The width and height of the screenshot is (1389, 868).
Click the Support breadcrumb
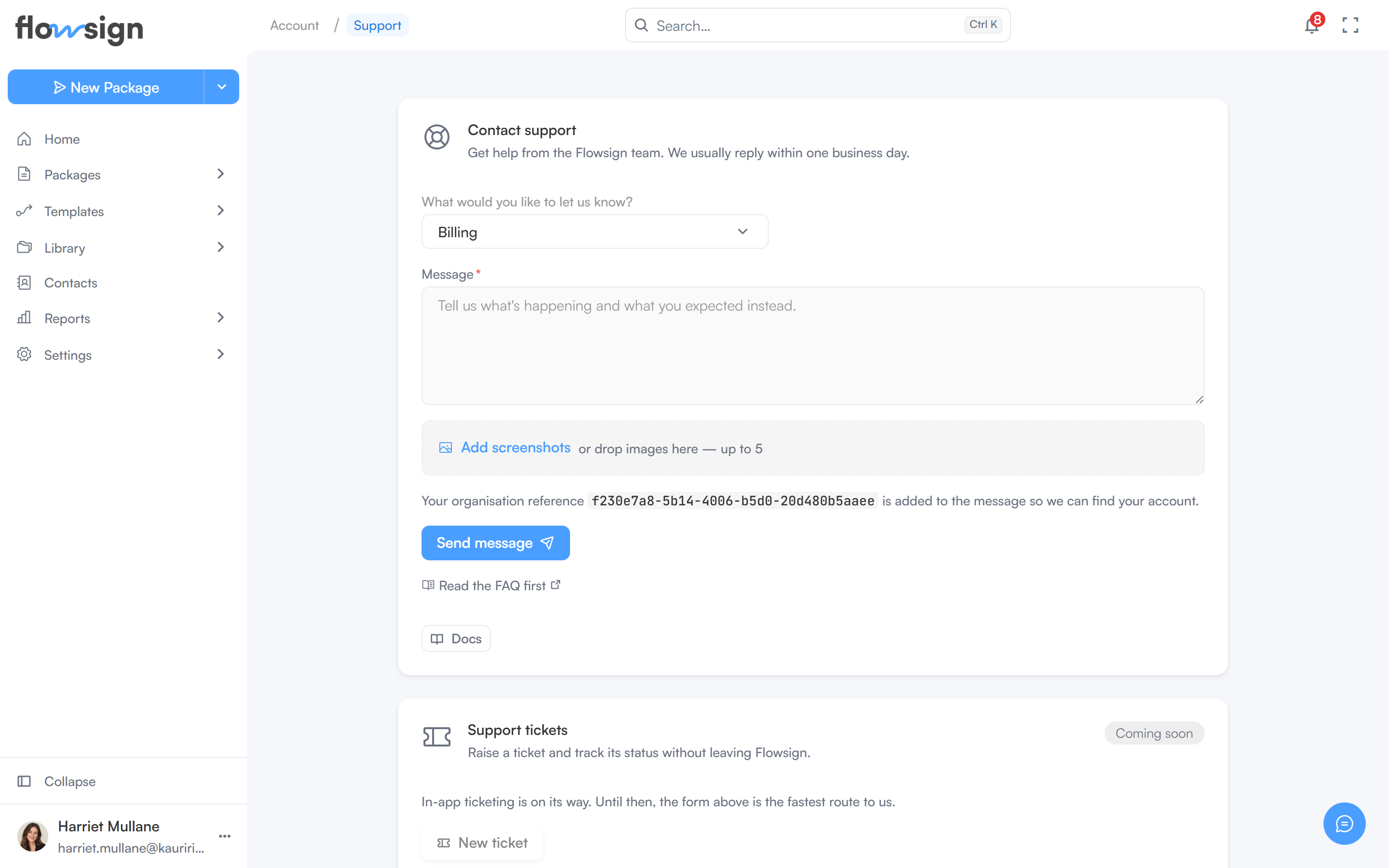pyautogui.click(x=377, y=25)
